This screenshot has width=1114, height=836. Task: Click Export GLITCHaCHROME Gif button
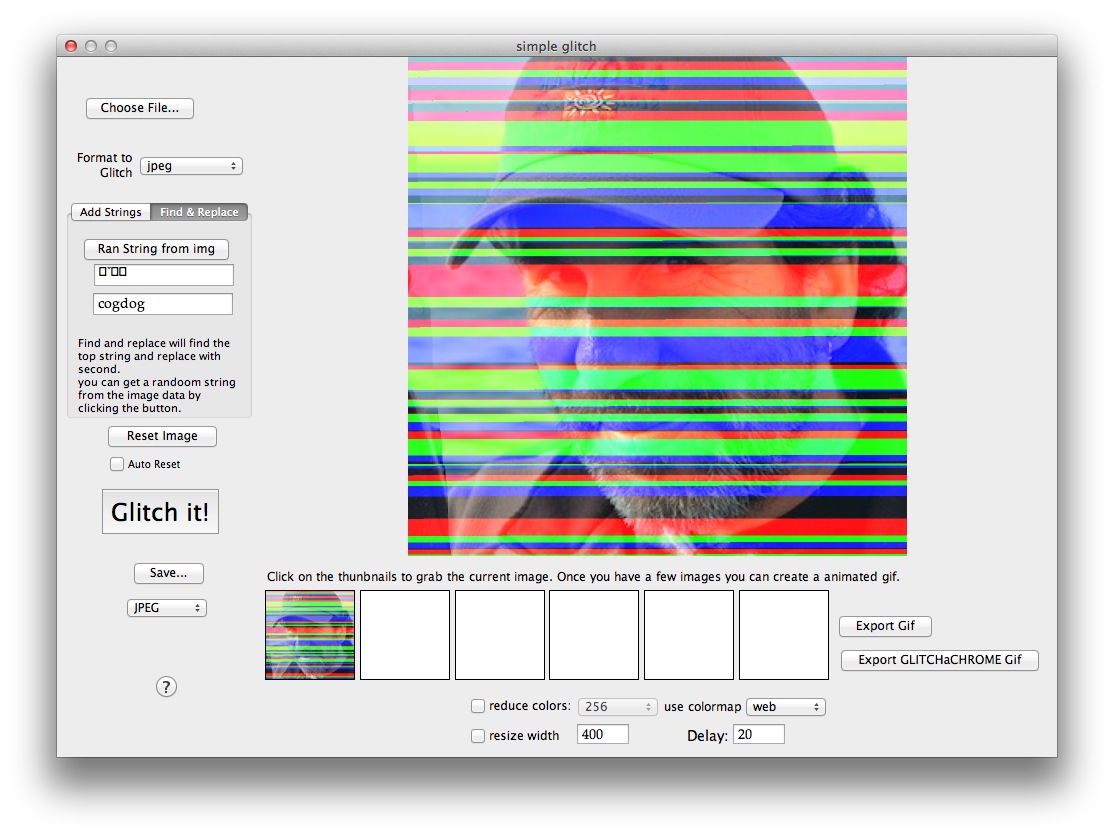tap(939, 660)
